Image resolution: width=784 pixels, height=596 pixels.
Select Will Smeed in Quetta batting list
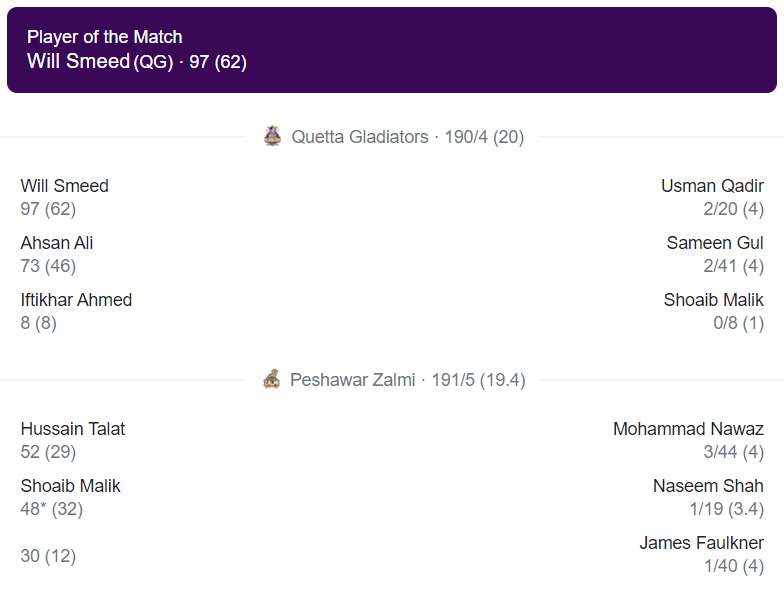[64, 186]
